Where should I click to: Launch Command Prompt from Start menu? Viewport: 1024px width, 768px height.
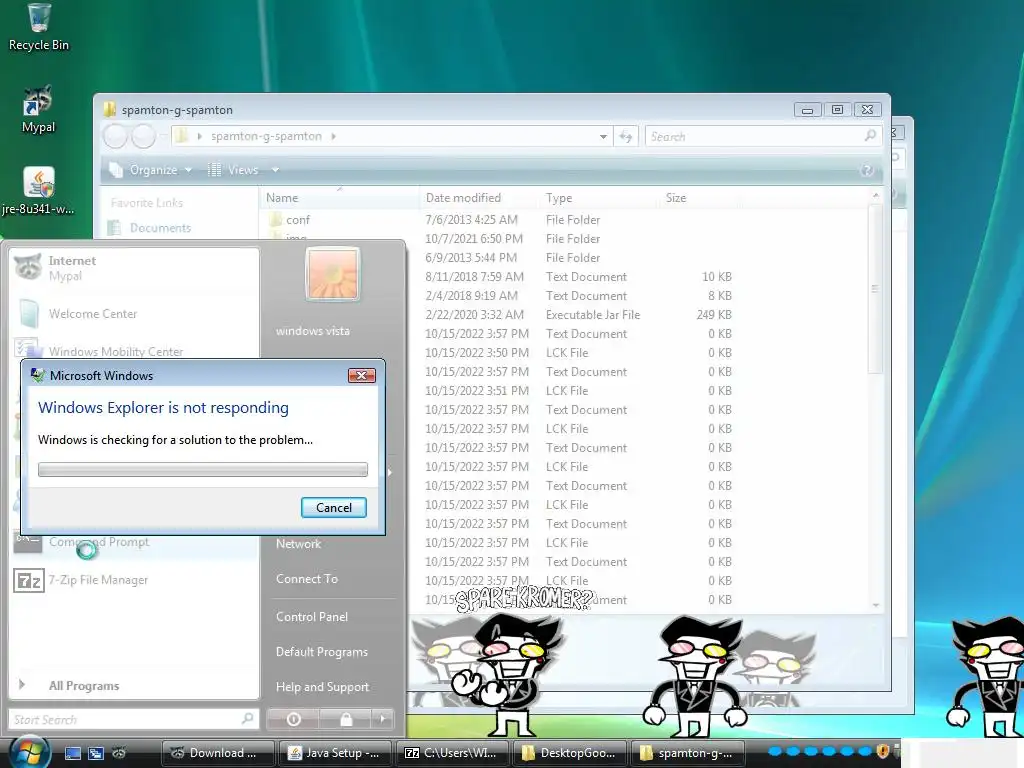coord(134,542)
